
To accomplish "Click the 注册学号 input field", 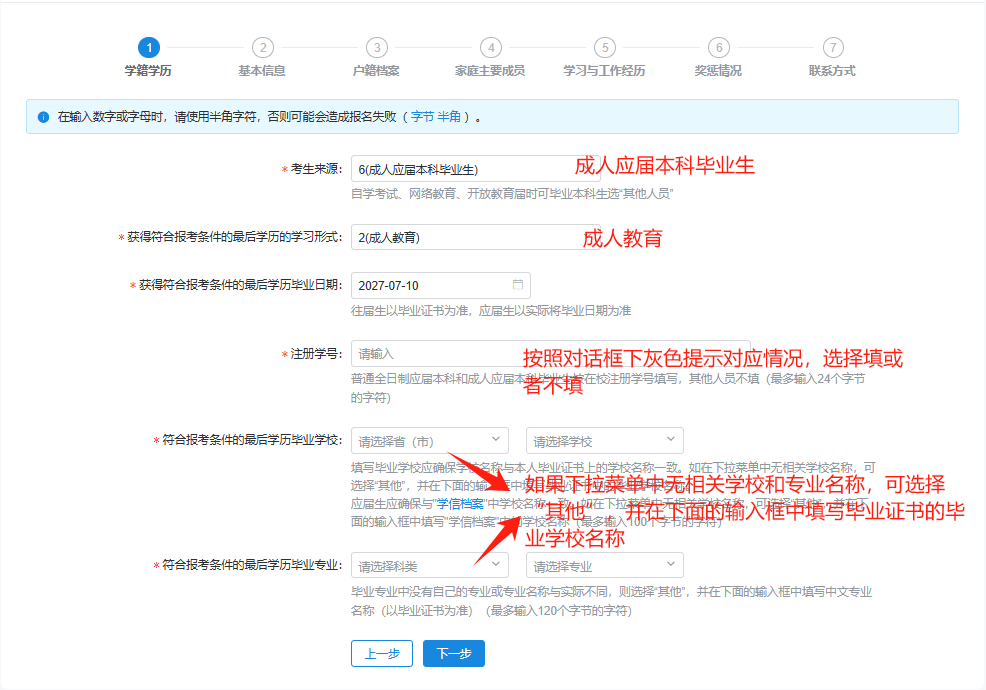I will (x=551, y=353).
